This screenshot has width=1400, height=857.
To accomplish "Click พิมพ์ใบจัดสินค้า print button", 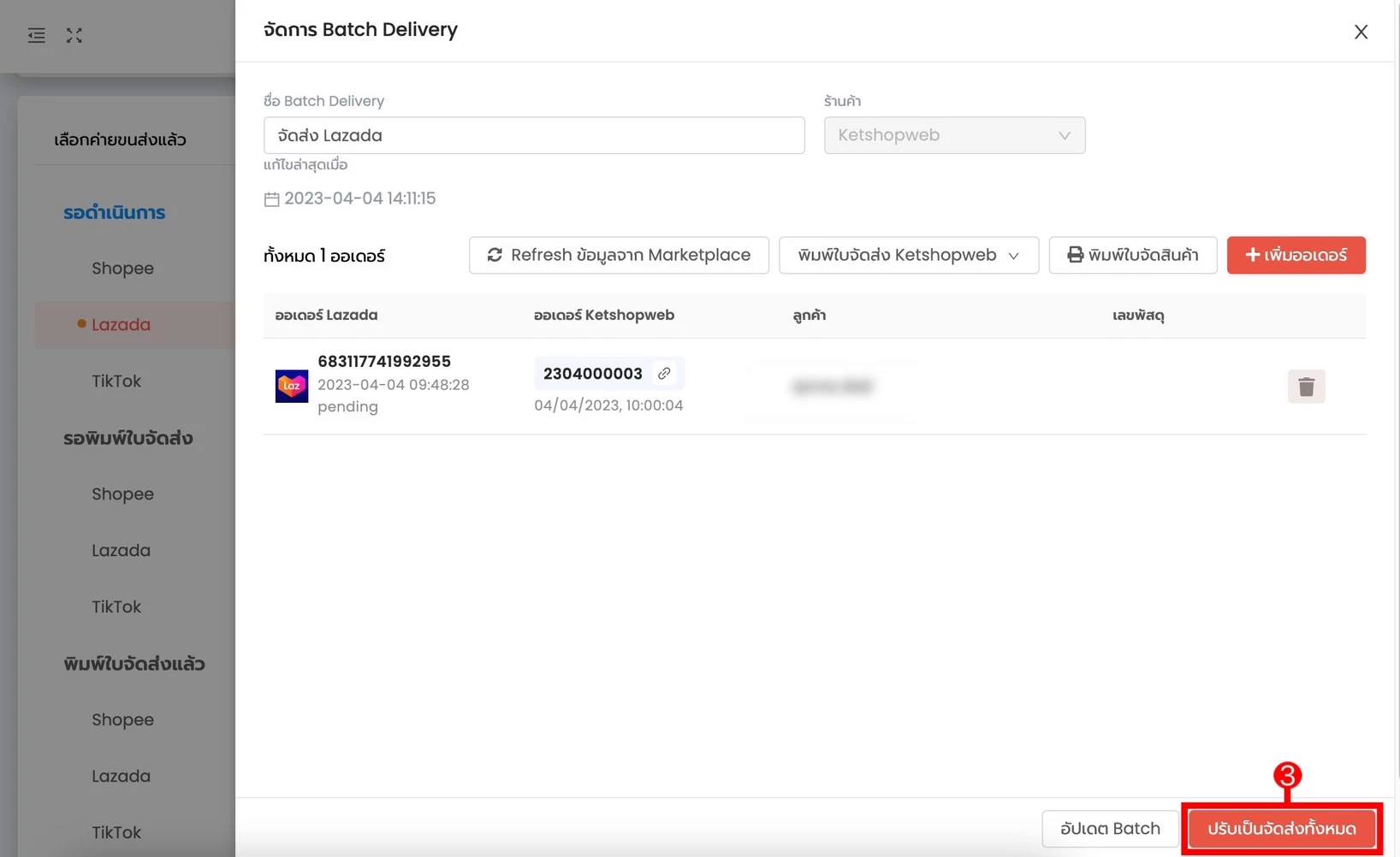I will (1133, 255).
